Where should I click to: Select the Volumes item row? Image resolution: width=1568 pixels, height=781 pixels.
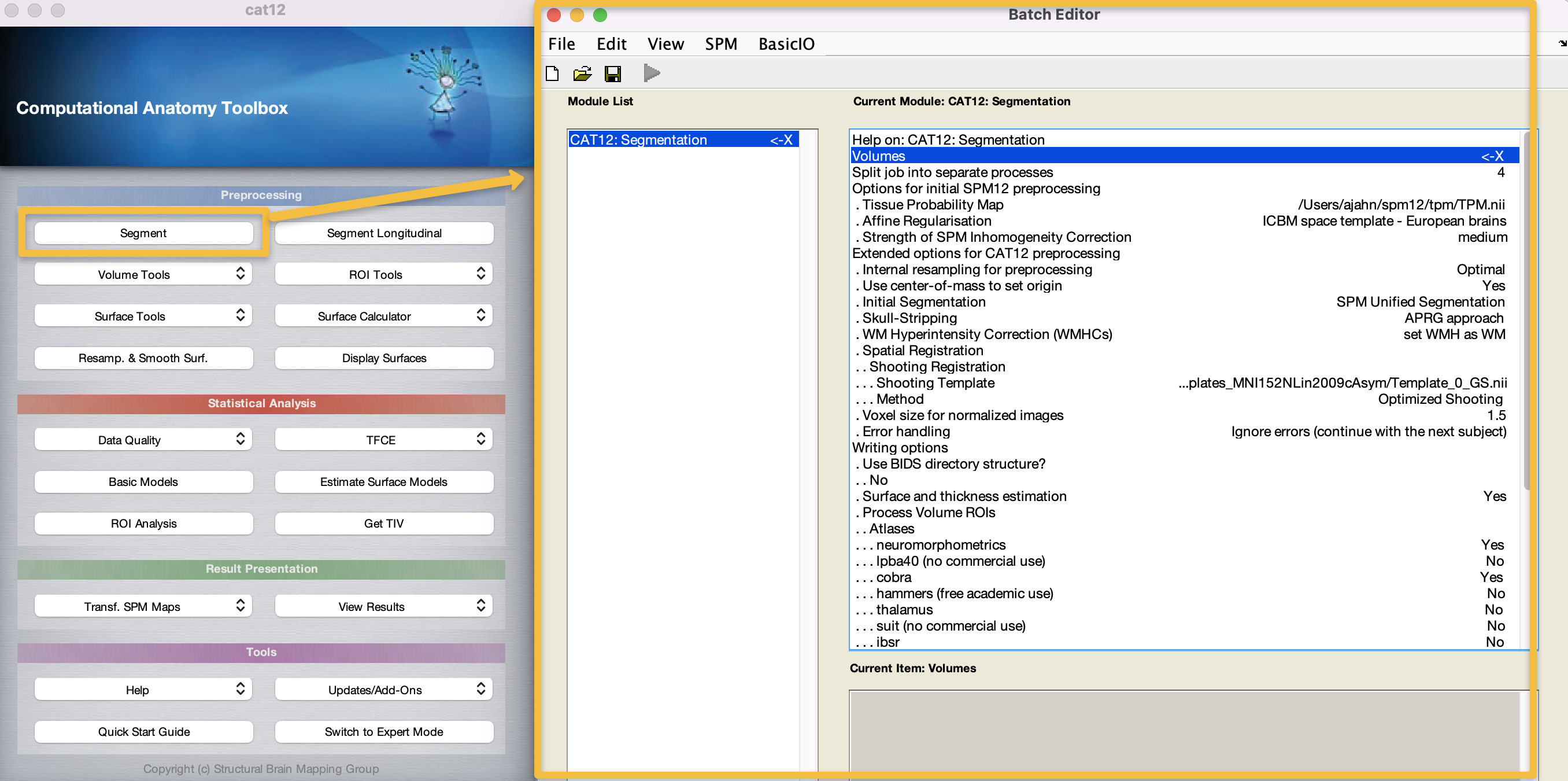(1185, 156)
